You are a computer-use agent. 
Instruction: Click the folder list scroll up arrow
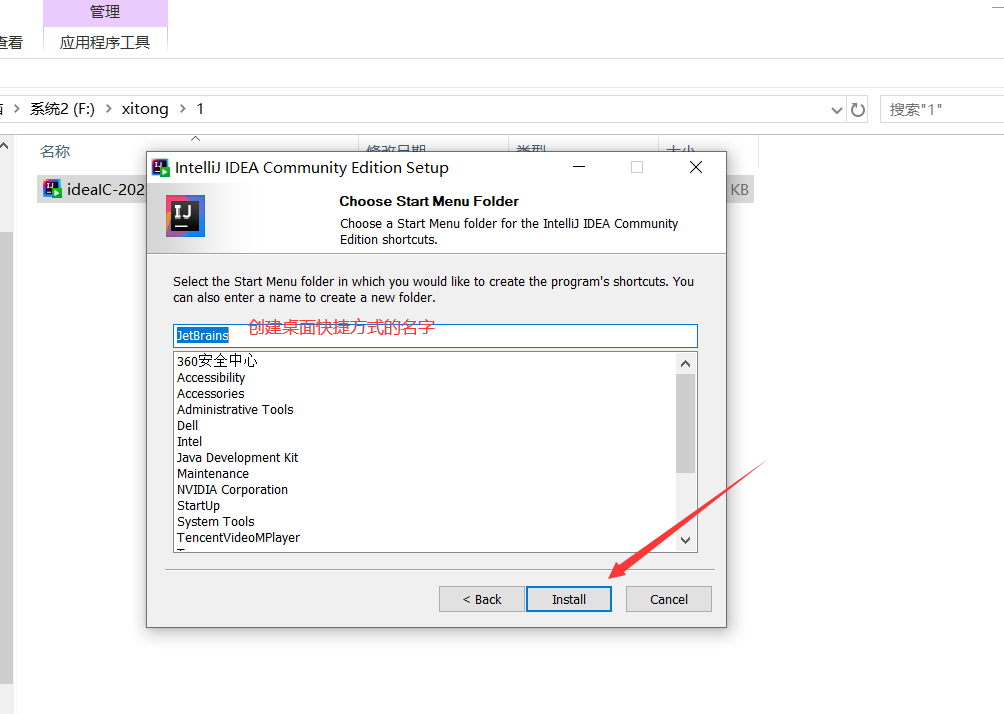[685, 364]
